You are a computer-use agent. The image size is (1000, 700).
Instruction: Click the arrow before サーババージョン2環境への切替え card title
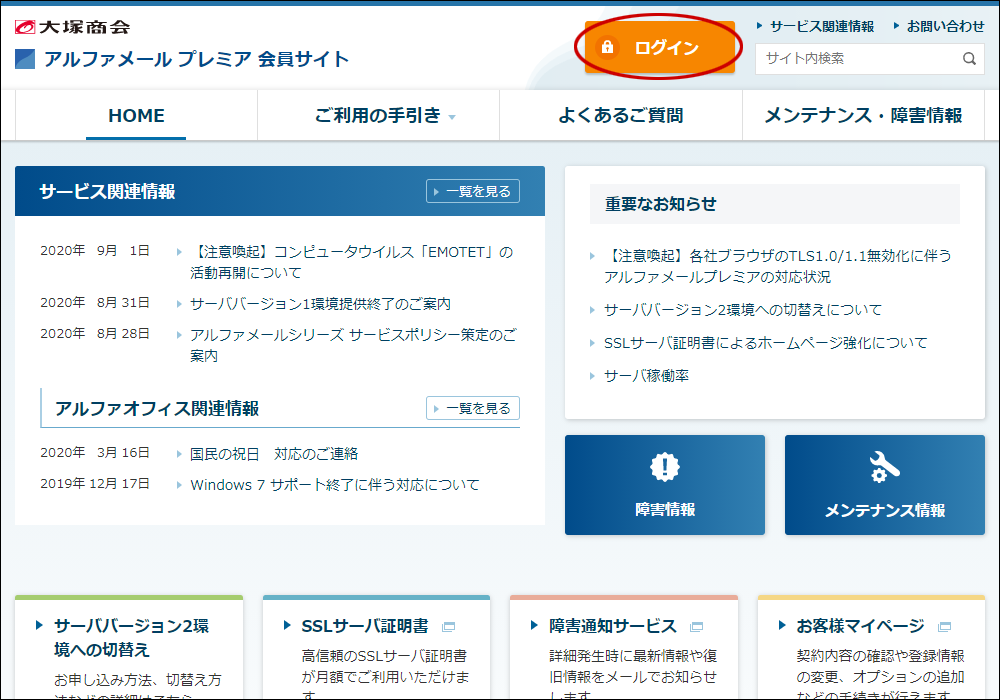pyautogui.click(x=40, y=625)
